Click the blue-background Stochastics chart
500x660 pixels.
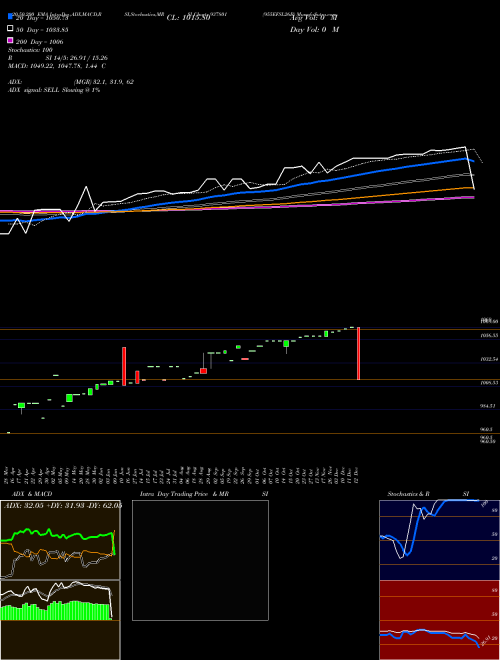coord(439,540)
